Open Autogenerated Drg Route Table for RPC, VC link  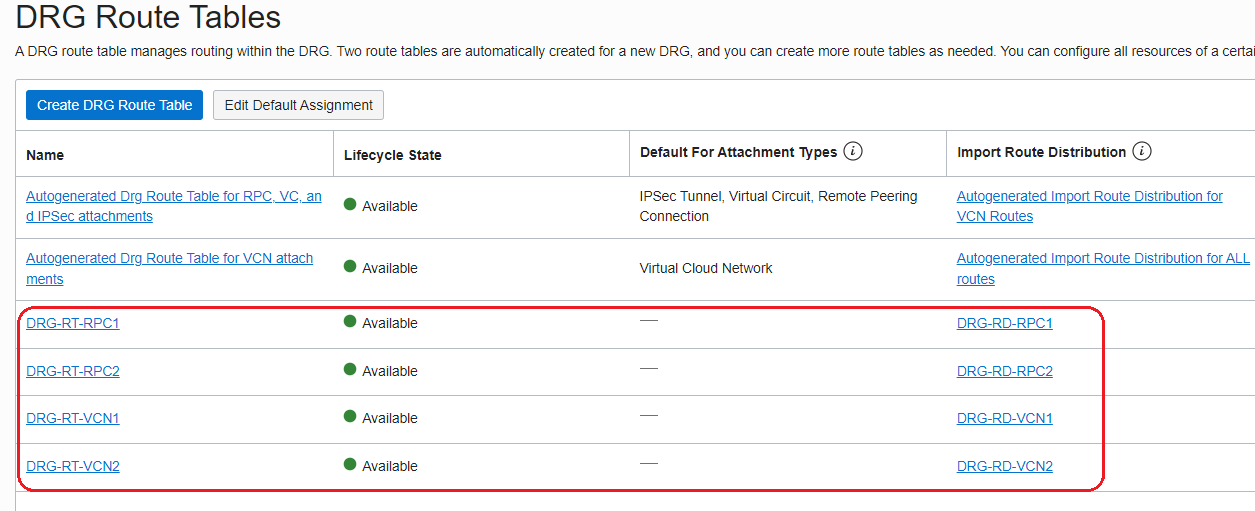[x=173, y=197]
